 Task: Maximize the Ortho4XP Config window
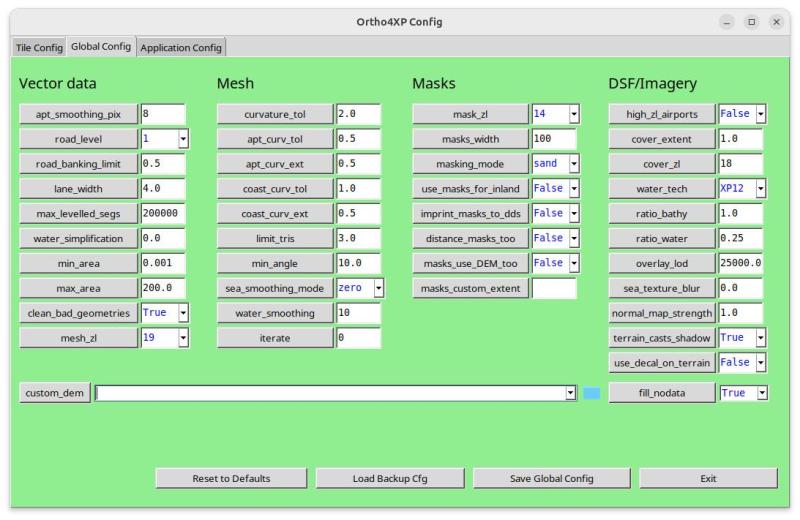[x=752, y=22]
